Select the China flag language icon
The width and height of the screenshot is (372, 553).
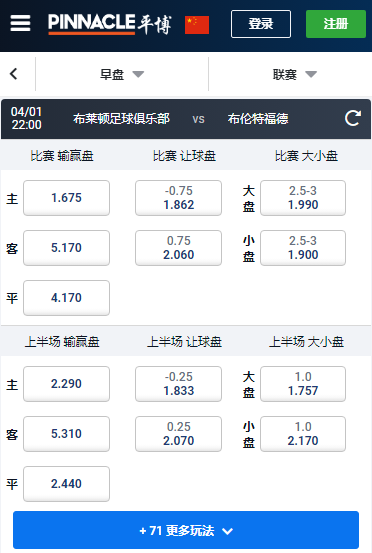point(197,25)
